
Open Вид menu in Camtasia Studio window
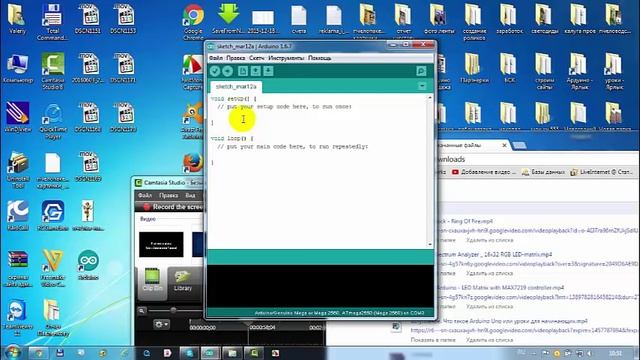190,196
